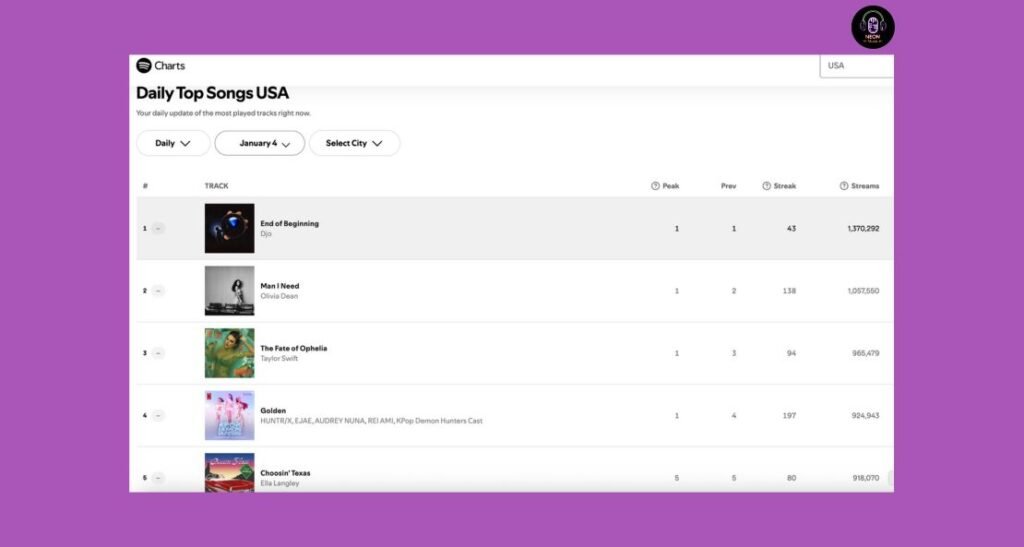Screen dimensions: 1024x547
Task: Click the Peak column help icon
Action: pos(655,186)
